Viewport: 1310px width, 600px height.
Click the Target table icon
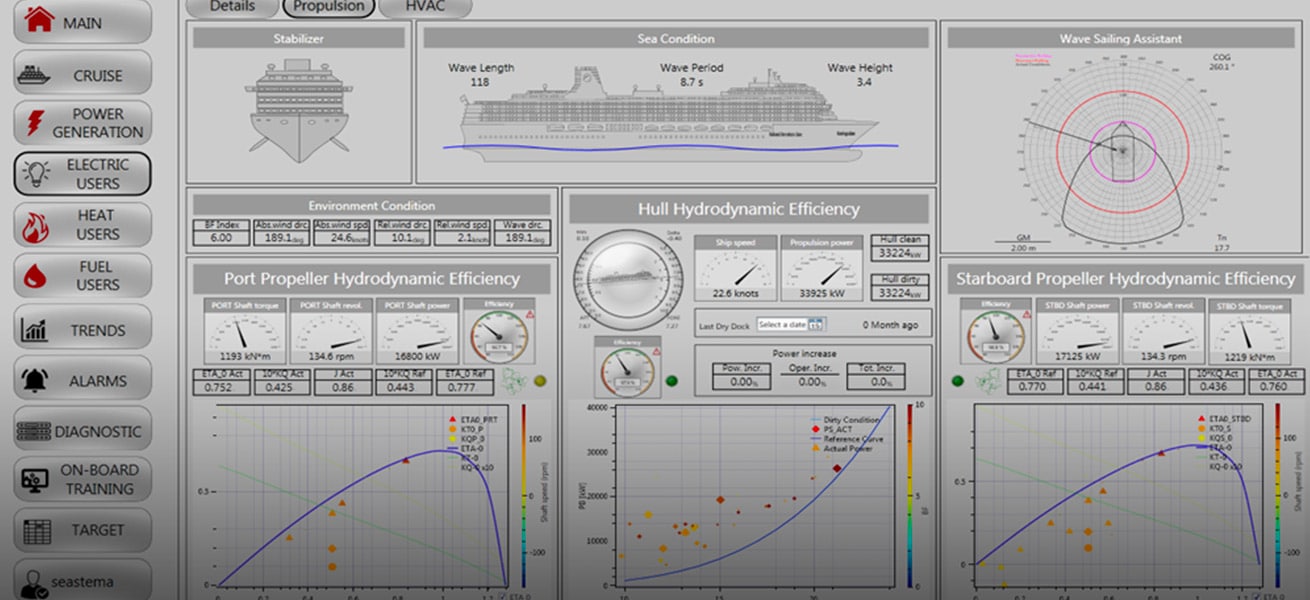pyautogui.click(x=37, y=530)
